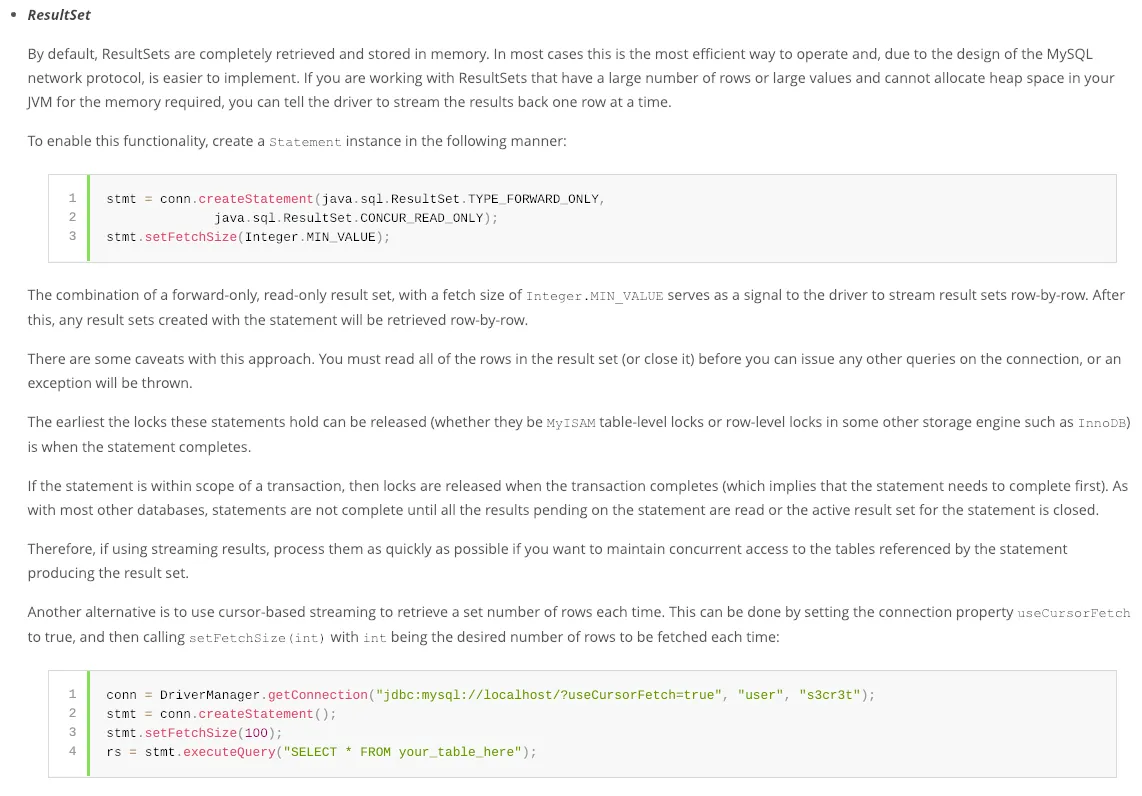Viewport: 1142px width, 796px height.
Task: Click the jdbc:mysql://localhost connection string
Action: click(x=548, y=695)
